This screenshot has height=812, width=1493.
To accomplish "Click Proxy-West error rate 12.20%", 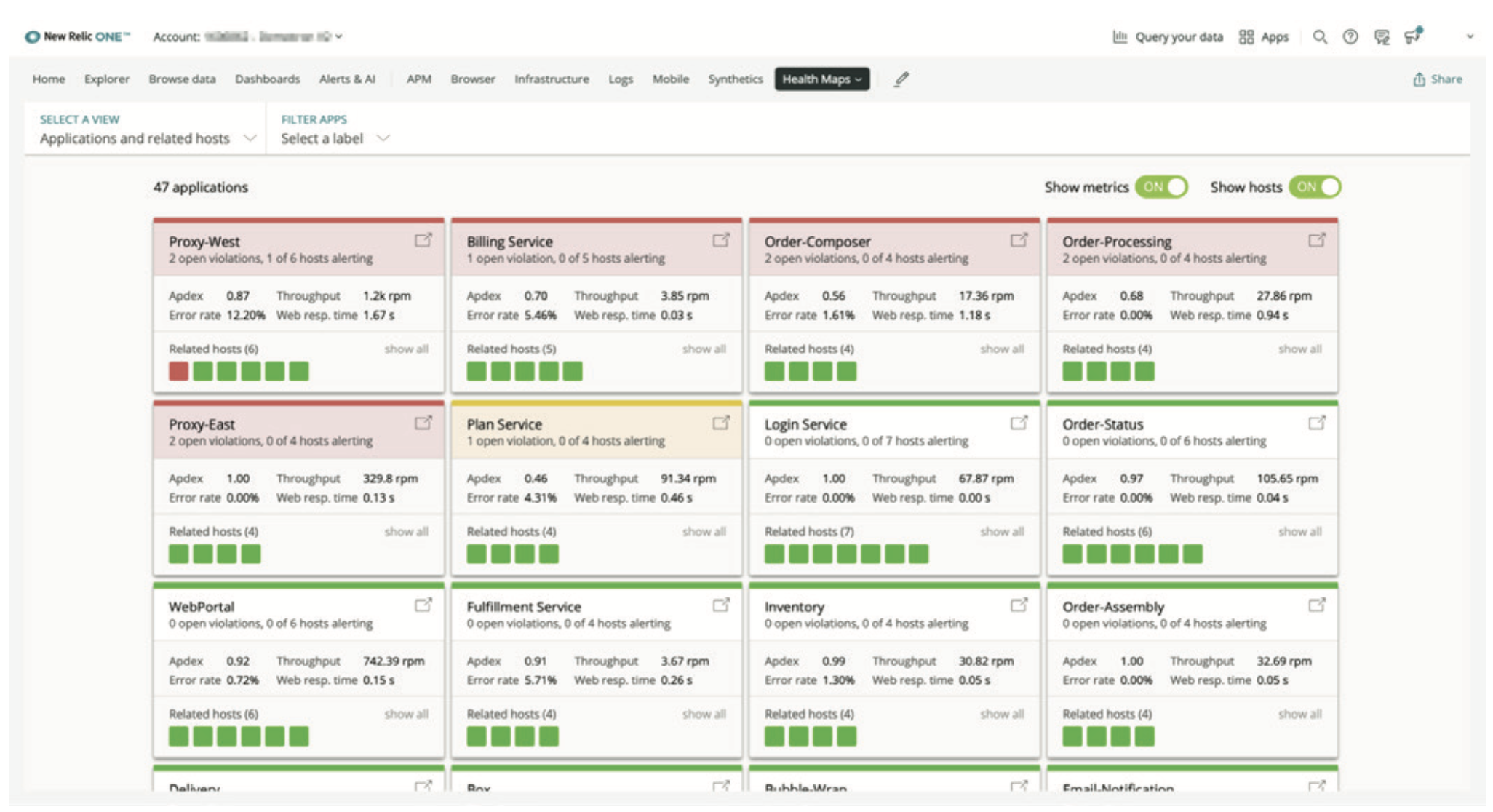I will click(246, 315).
